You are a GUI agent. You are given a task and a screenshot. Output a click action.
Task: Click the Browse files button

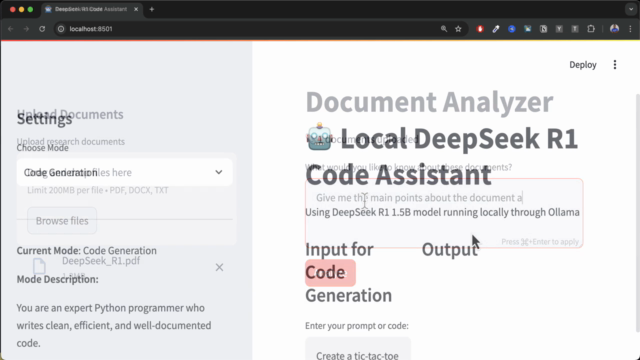62,220
